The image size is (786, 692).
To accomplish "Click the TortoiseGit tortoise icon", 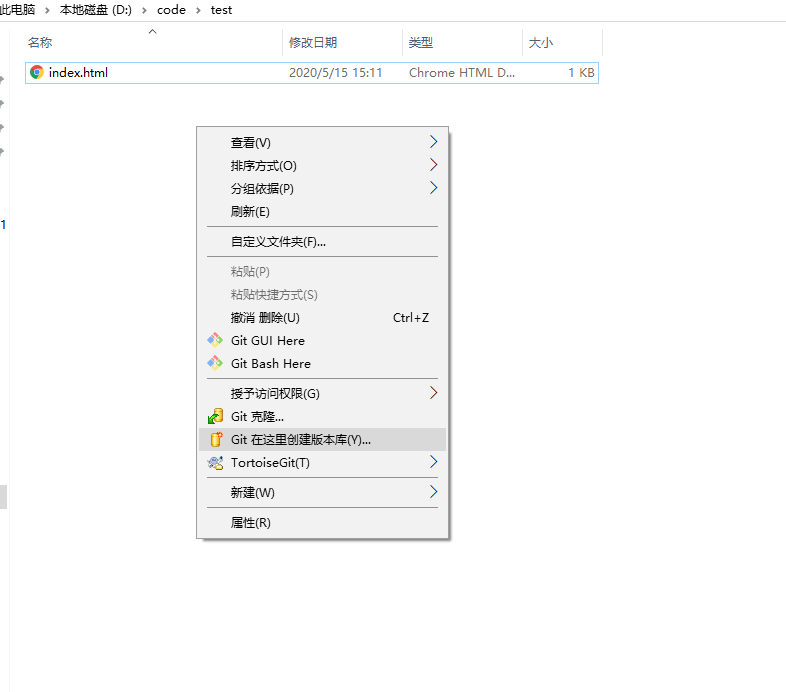I will pyautogui.click(x=216, y=462).
